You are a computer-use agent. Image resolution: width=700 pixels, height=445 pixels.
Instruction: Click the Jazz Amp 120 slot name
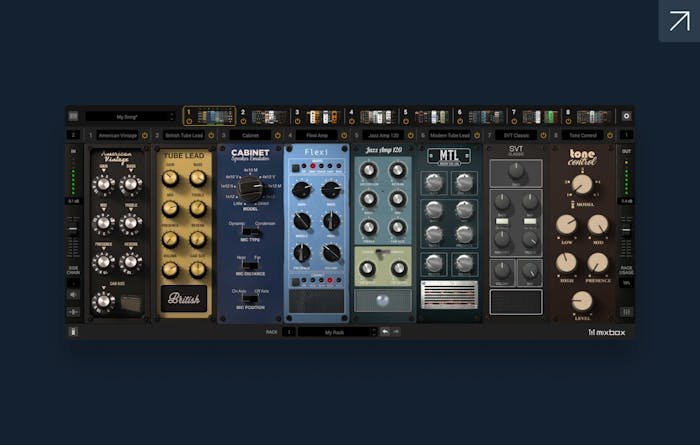click(383, 135)
